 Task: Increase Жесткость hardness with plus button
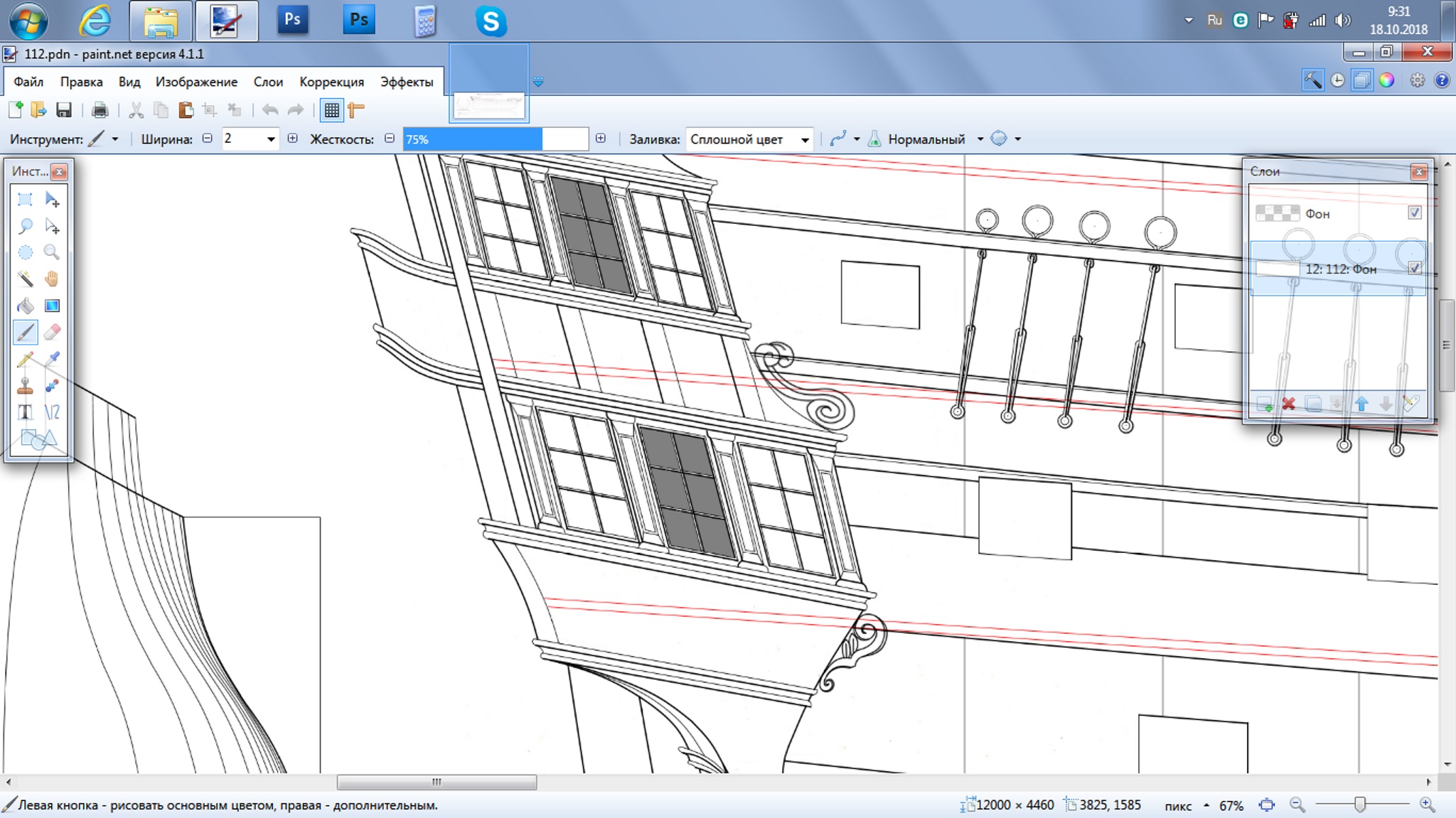tap(601, 139)
